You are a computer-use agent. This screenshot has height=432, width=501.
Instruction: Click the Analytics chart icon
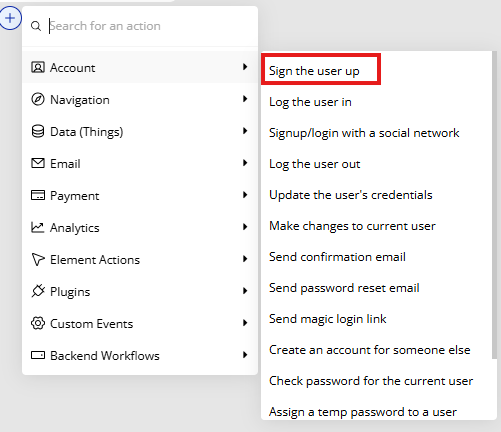[x=38, y=227]
